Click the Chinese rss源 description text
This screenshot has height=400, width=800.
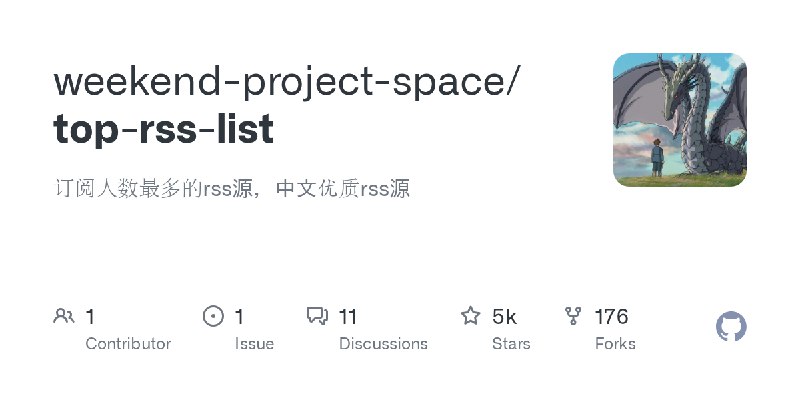point(232,189)
